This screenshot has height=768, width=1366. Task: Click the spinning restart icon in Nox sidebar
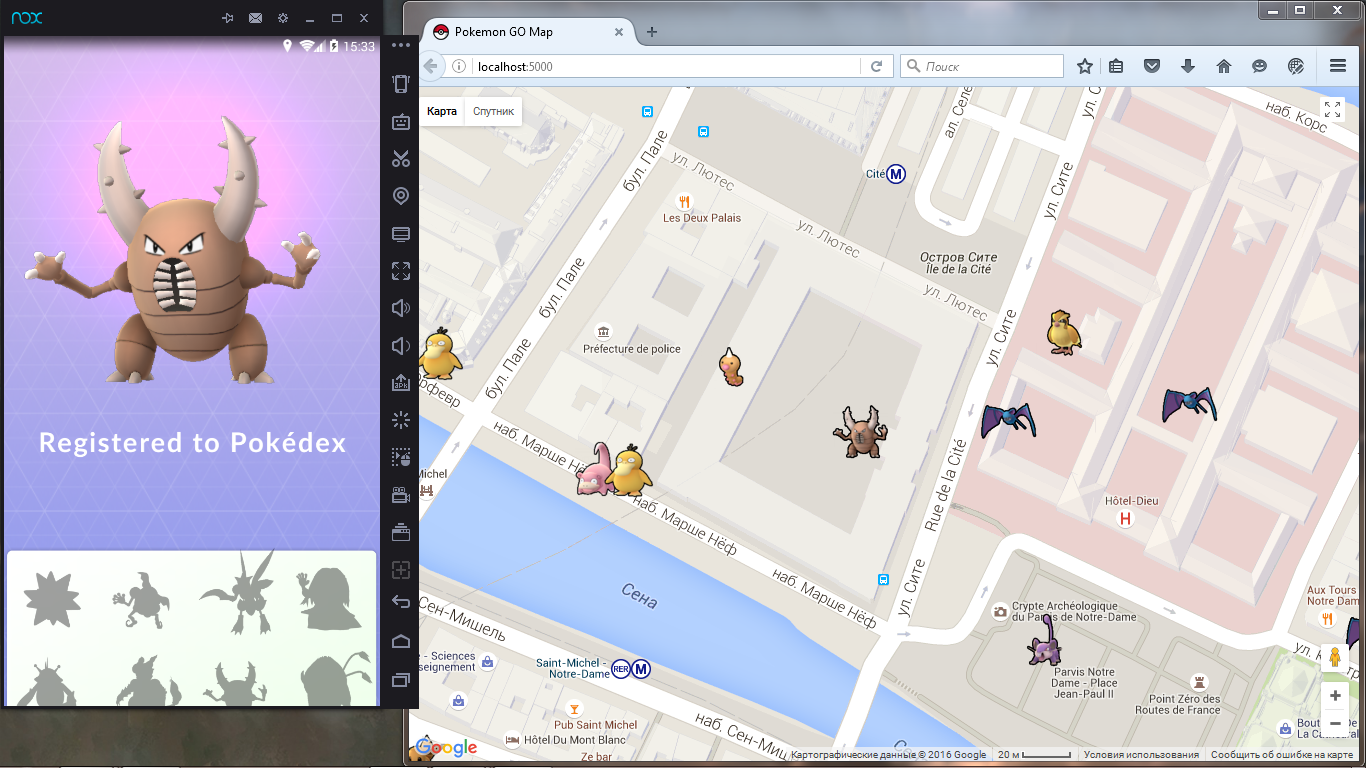[x=401, y=420]
